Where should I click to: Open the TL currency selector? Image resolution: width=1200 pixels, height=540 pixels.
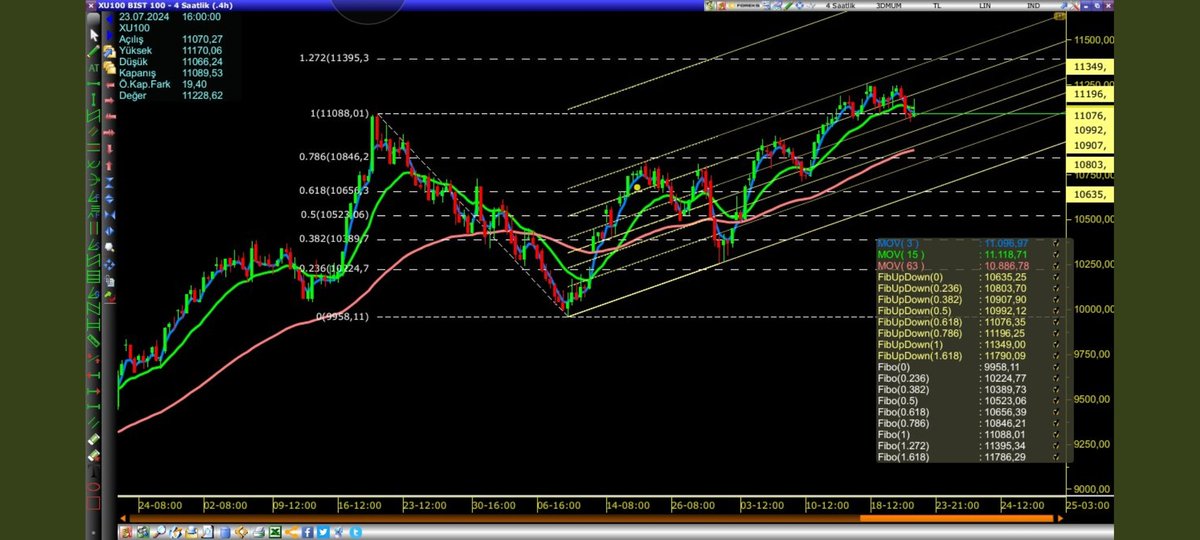[x=937, y=6]
